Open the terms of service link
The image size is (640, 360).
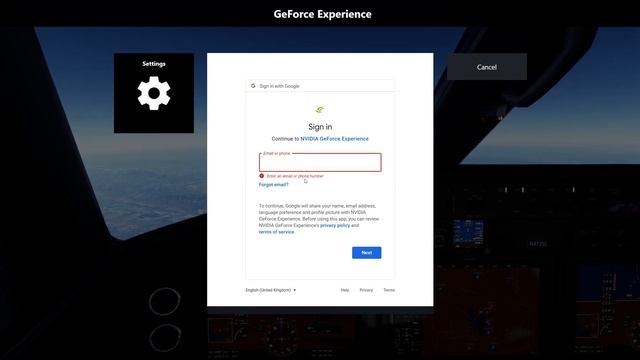point(276,232)
